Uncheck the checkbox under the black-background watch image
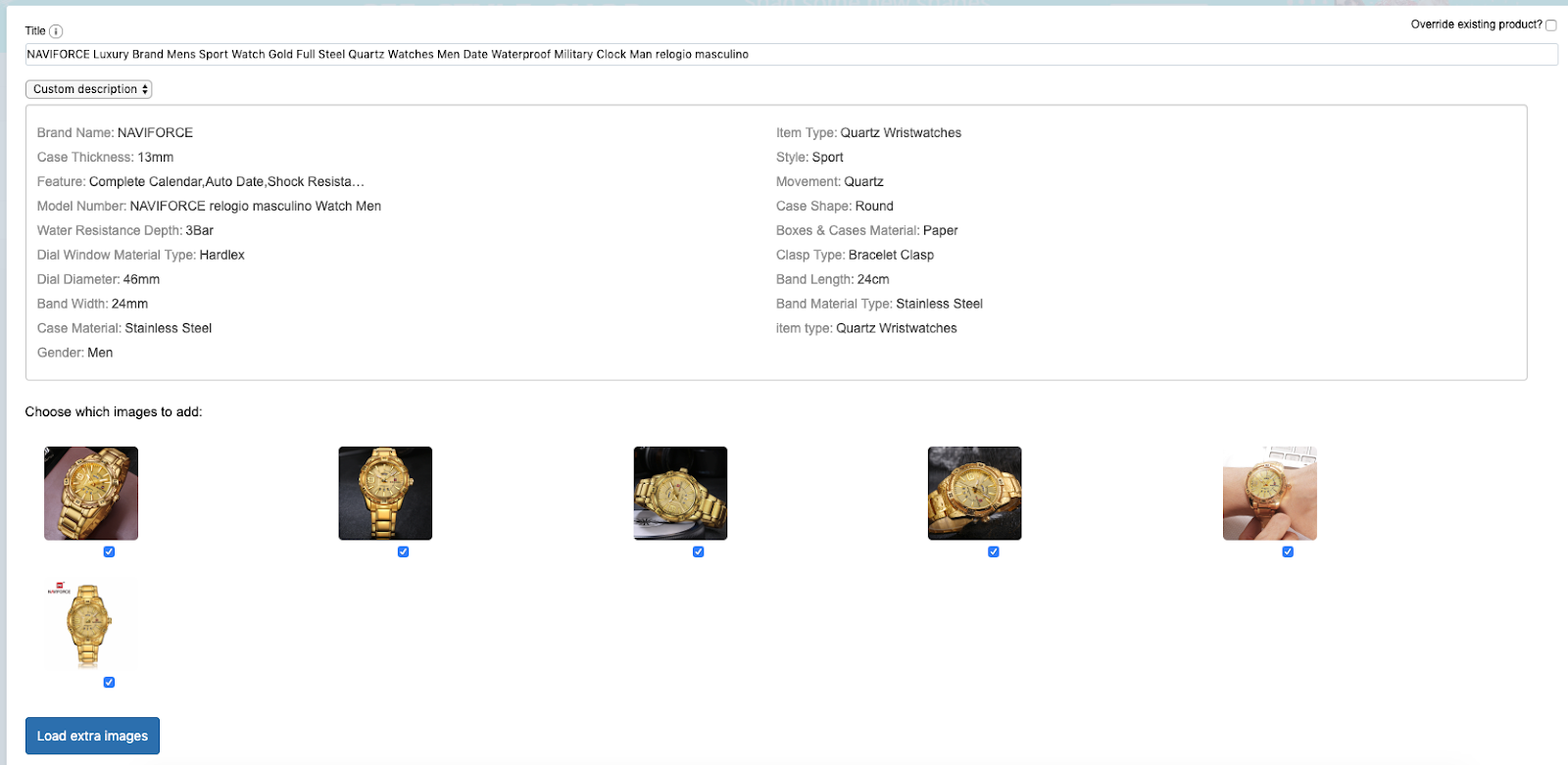The height and width of the screenshot is (765, 1568). coord(403,552)
